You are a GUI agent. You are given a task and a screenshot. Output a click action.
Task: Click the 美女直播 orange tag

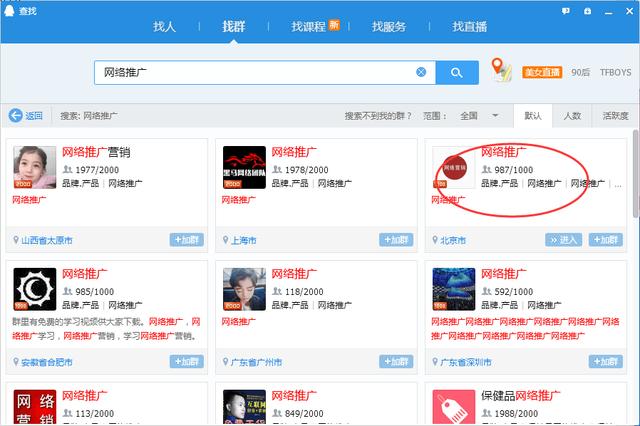(x=542, y=72)
